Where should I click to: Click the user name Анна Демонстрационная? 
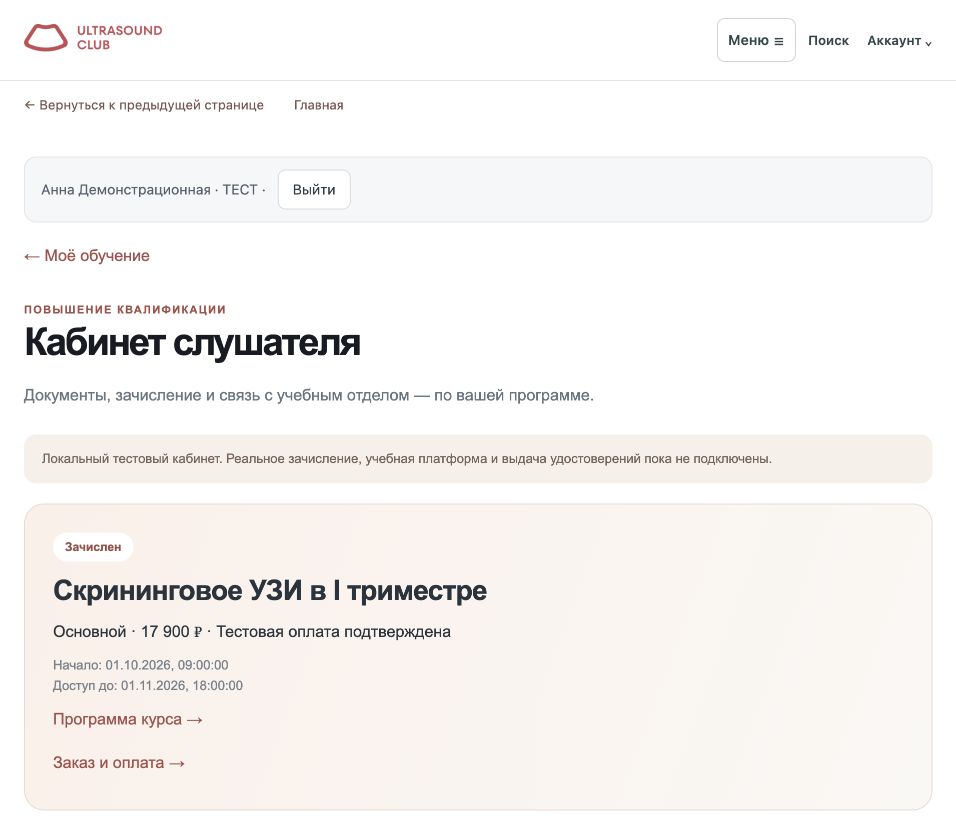click(x=126, y=190)
